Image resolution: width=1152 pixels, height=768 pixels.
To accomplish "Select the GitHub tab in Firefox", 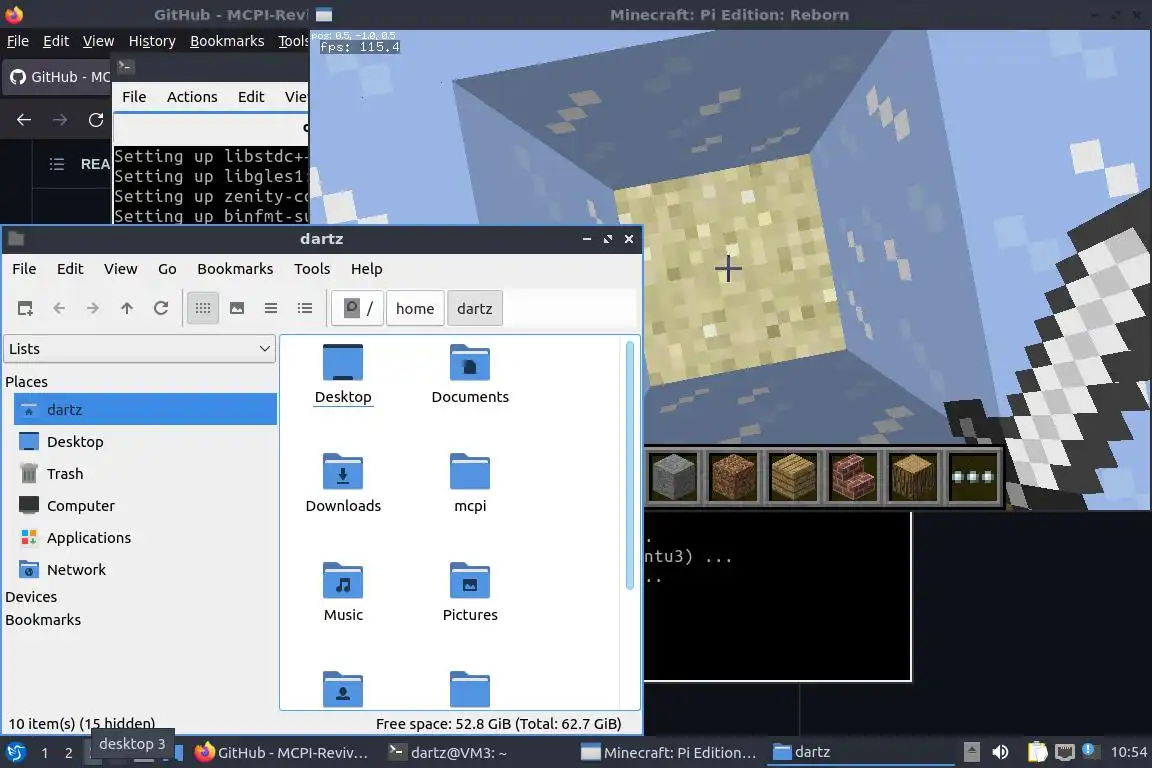I will pyautogui.click(x=59, y=76).
